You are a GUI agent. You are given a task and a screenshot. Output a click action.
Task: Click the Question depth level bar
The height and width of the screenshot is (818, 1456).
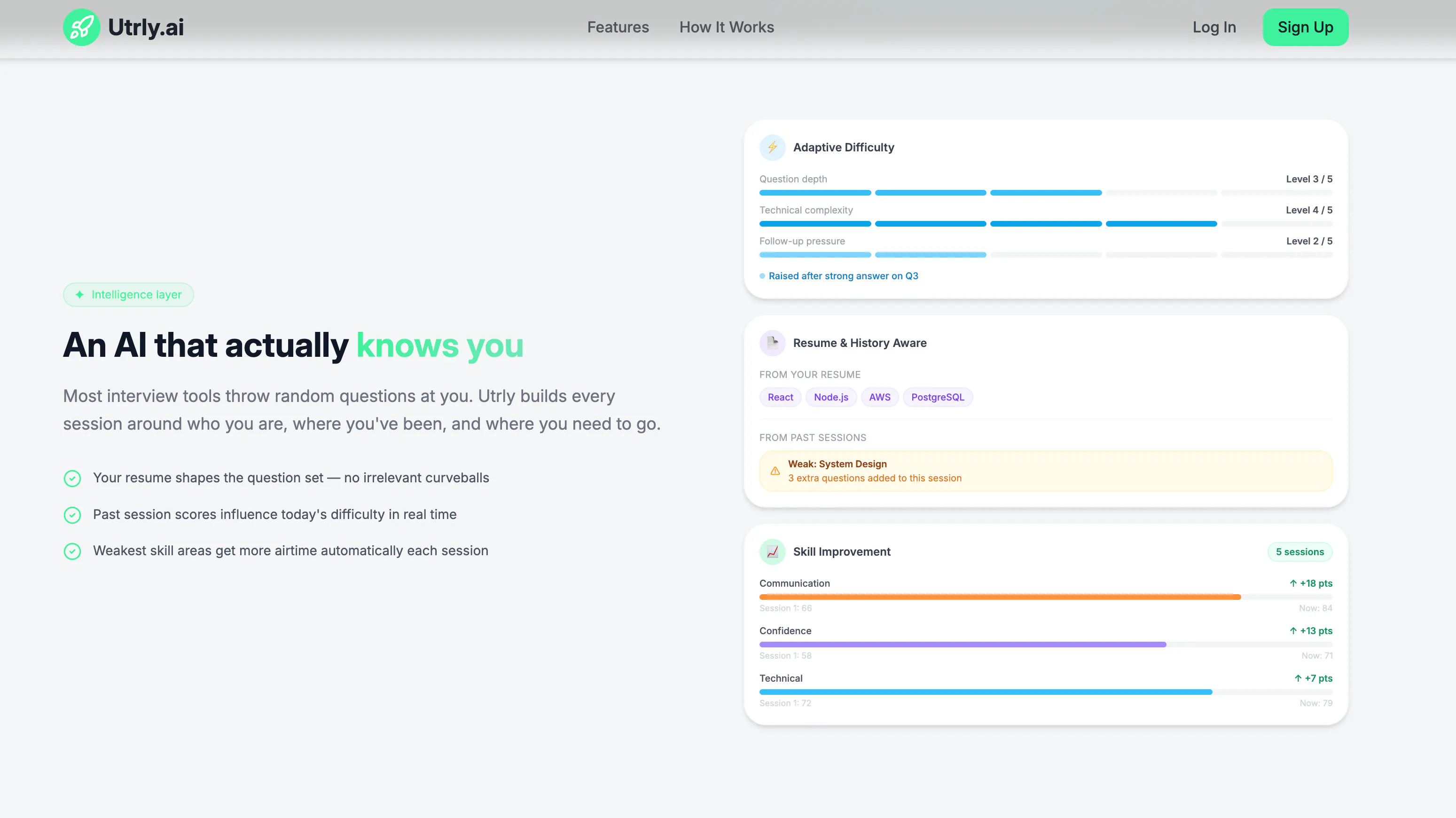(1046, 193)
